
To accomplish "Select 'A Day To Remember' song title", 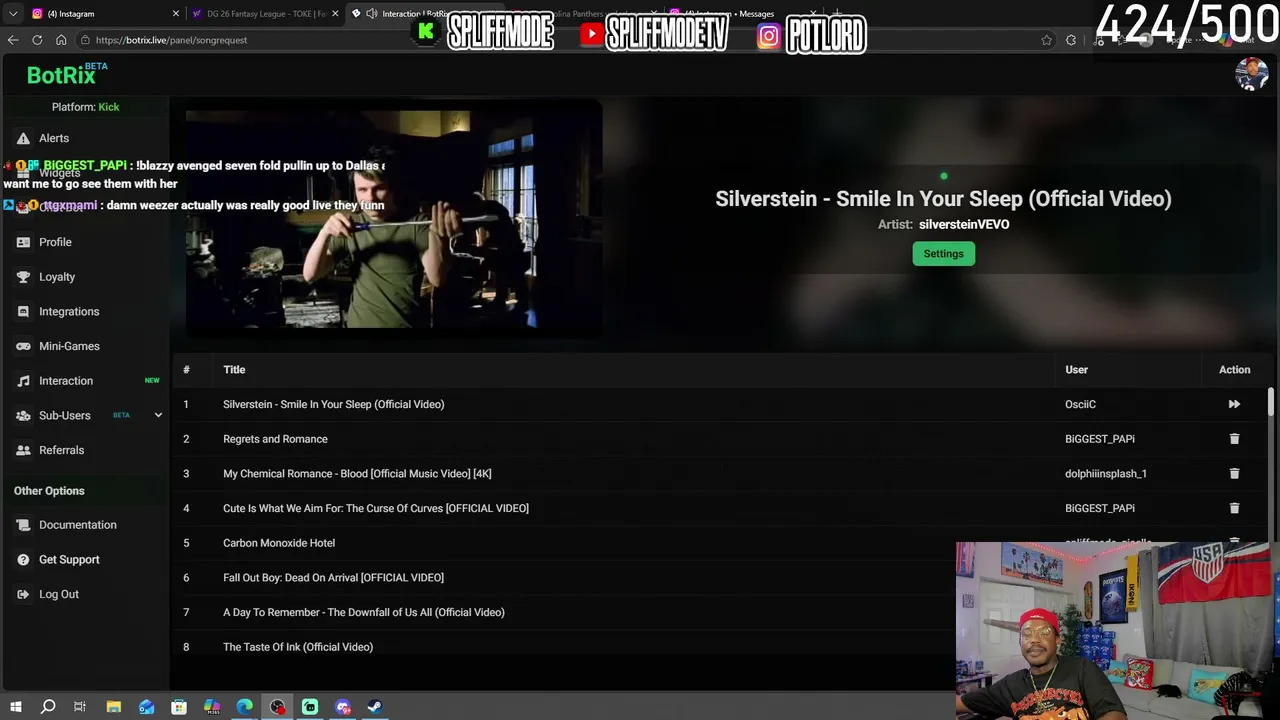I will click(364, 612).
